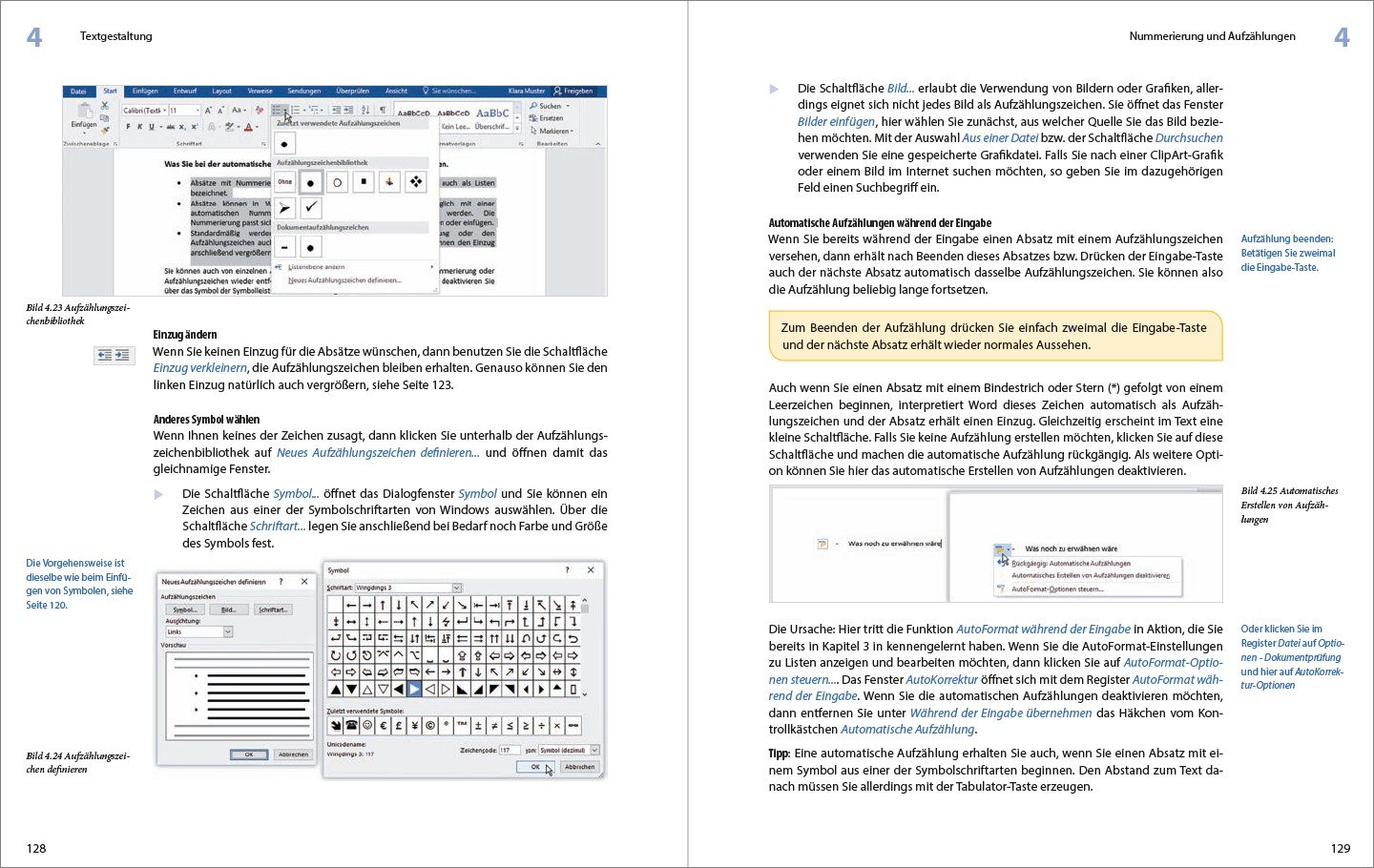Click the Underline U formatting icon
The height and width of the screenshot is (868, 1374).
point(151,127)
